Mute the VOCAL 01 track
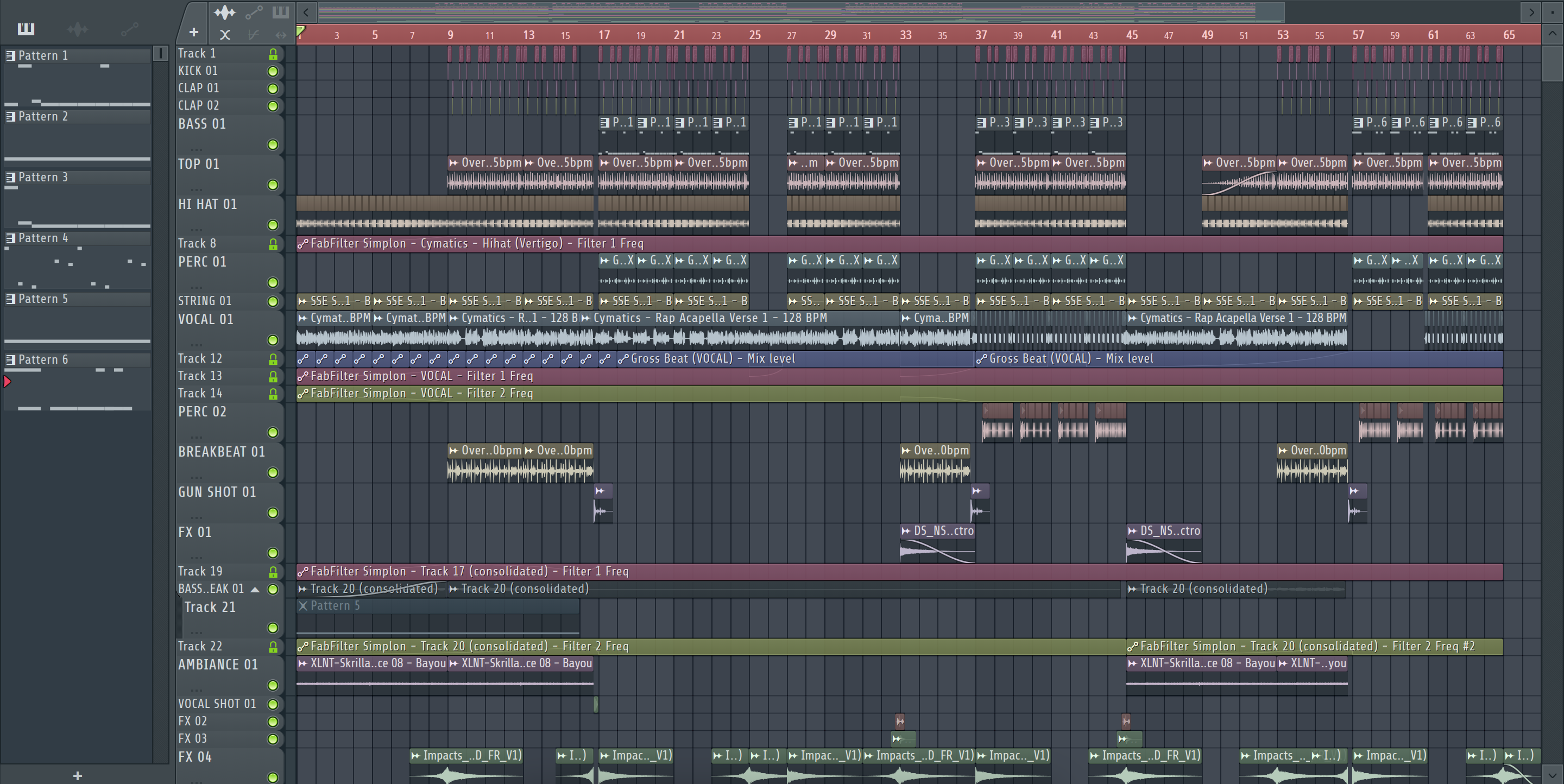This screenshot has width=1564, height=784. pos(273,340)
